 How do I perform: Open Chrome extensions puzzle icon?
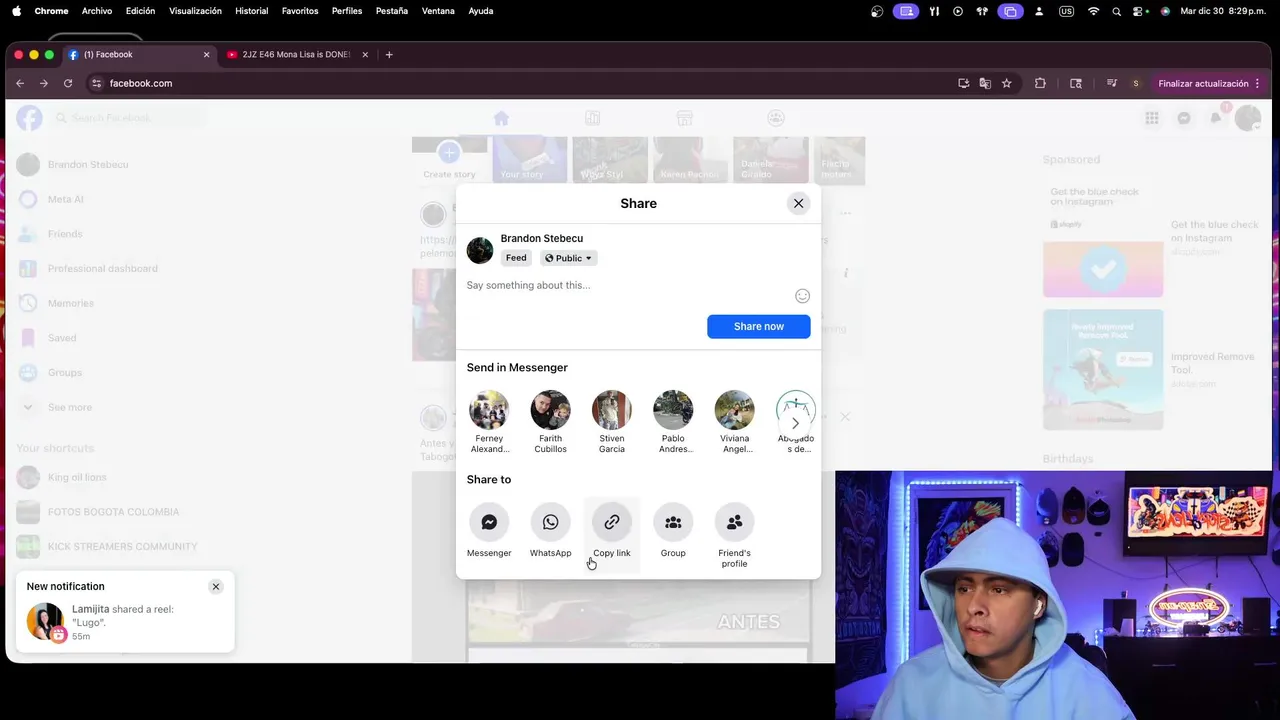(x=1040, y=83)
